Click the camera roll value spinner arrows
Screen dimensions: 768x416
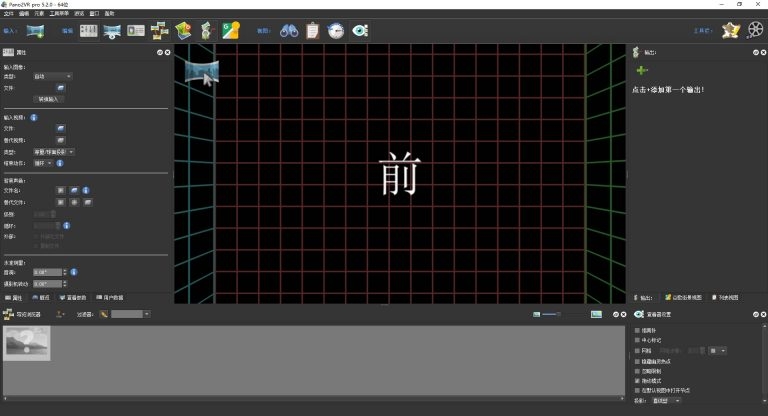[x=65, y=284]
